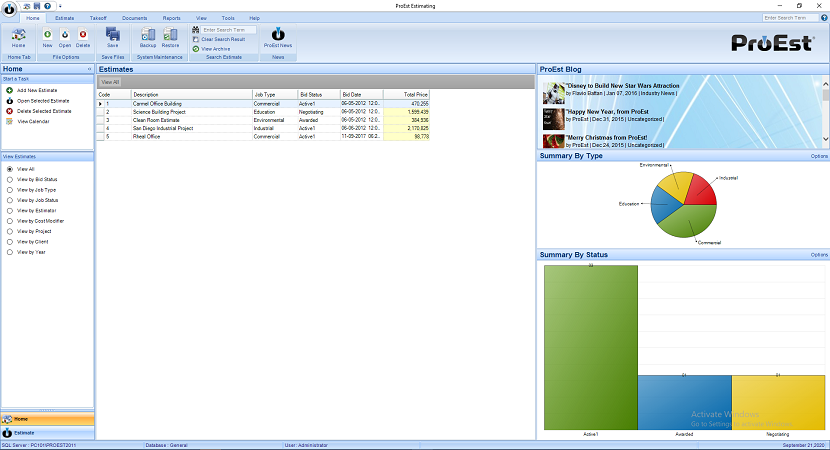Select View by Bid Status radio button
Image resolution: width=830 pixels, height=450 pixels.
10,179
